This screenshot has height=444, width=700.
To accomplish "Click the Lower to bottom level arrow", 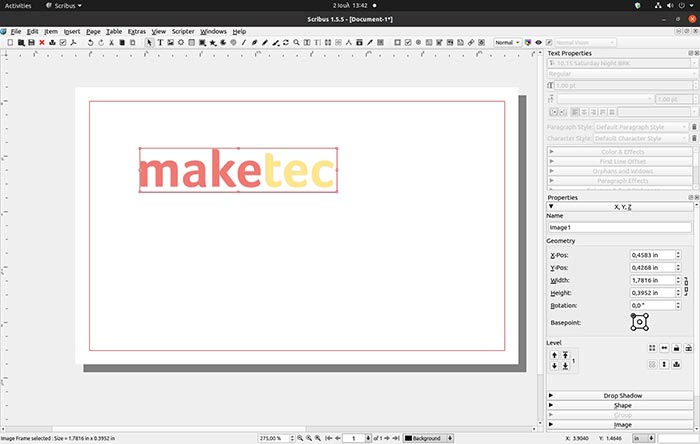I will pyautogui.click(x=565, y=365).
